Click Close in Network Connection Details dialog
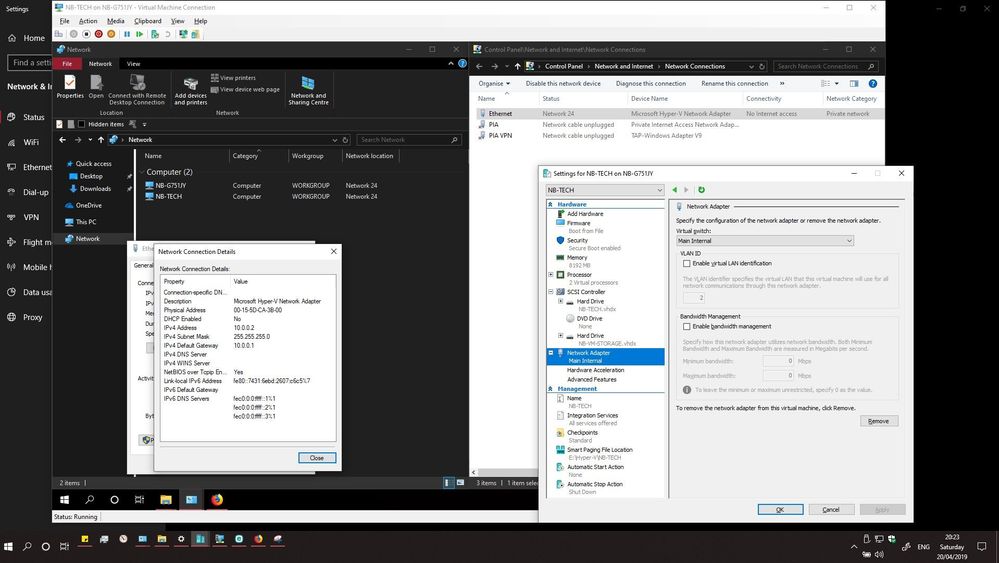Image resolution: width=999 pixels, height=563 pixels. click(317, 458)
